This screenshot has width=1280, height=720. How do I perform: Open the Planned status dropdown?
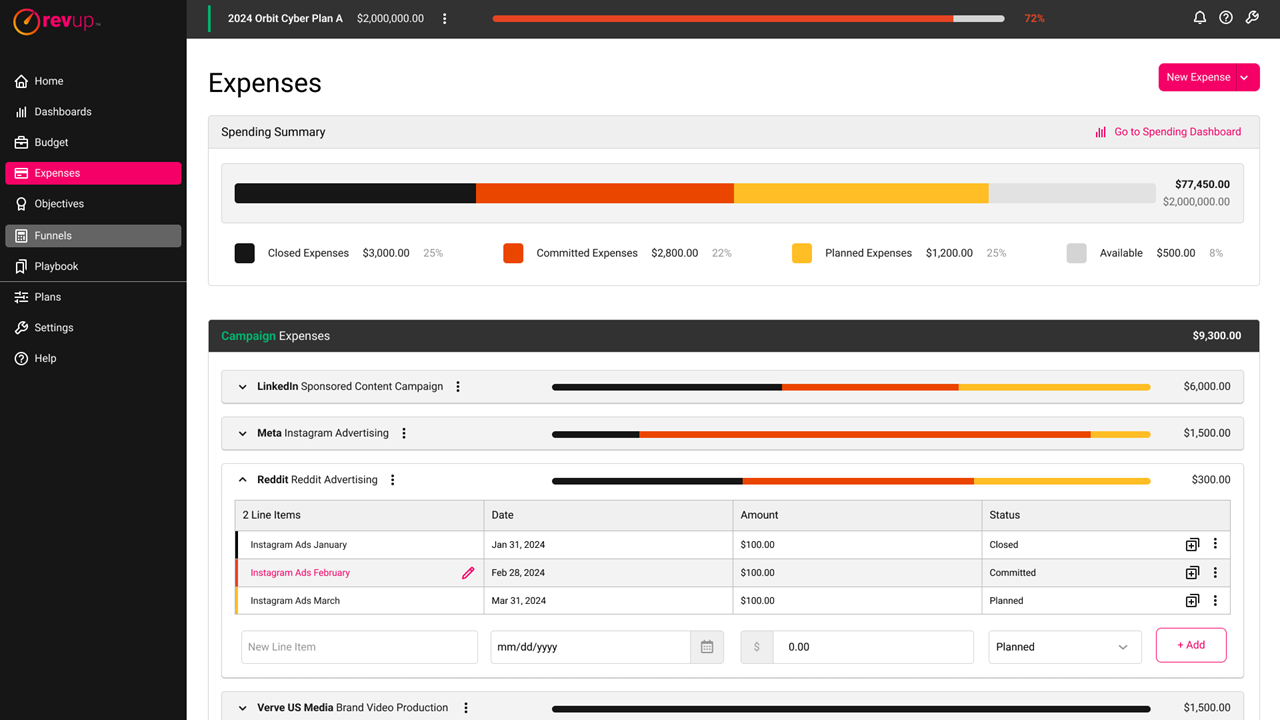1064,647
